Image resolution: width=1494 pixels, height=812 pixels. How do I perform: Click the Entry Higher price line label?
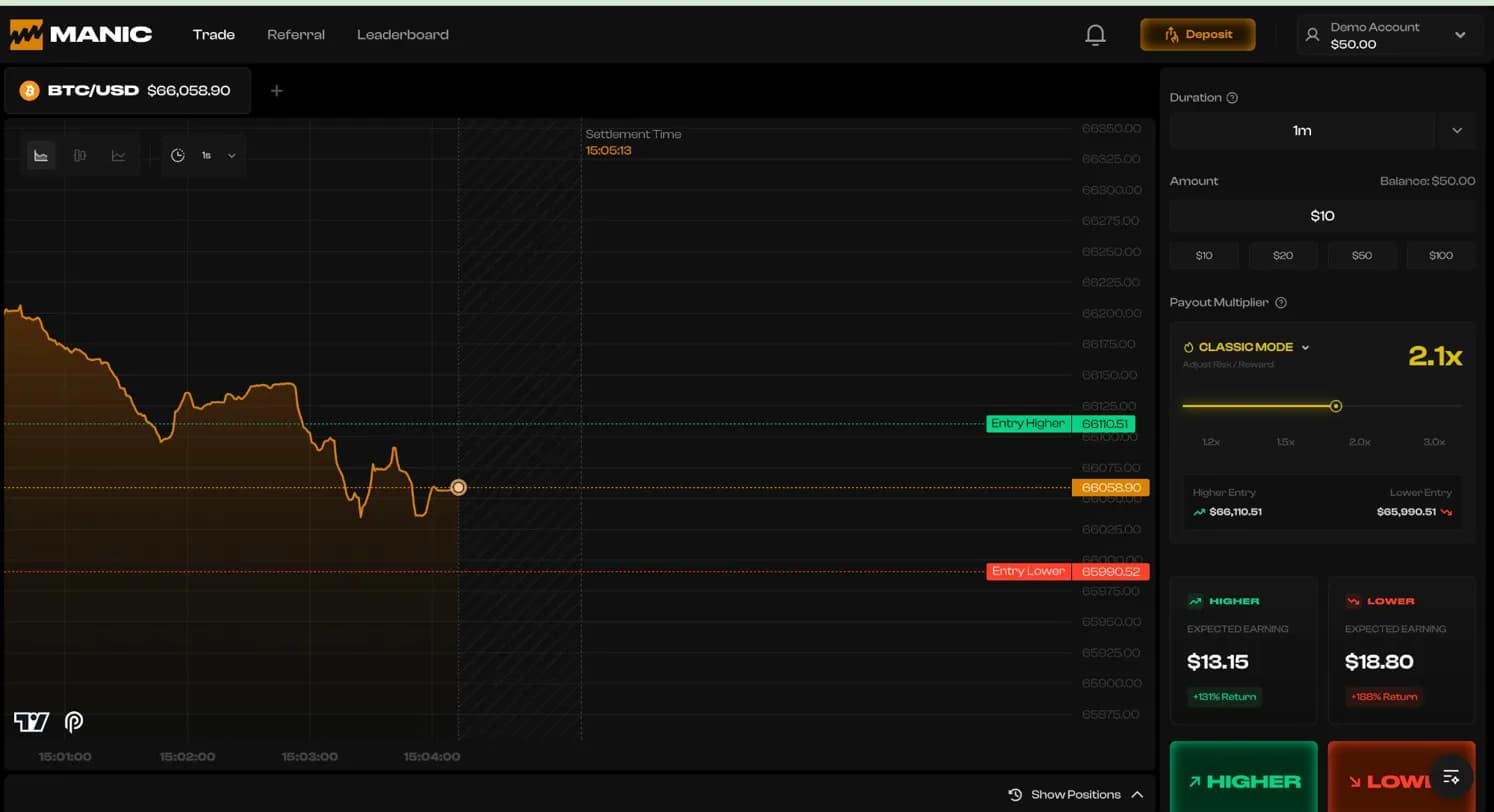[1028, 424]
